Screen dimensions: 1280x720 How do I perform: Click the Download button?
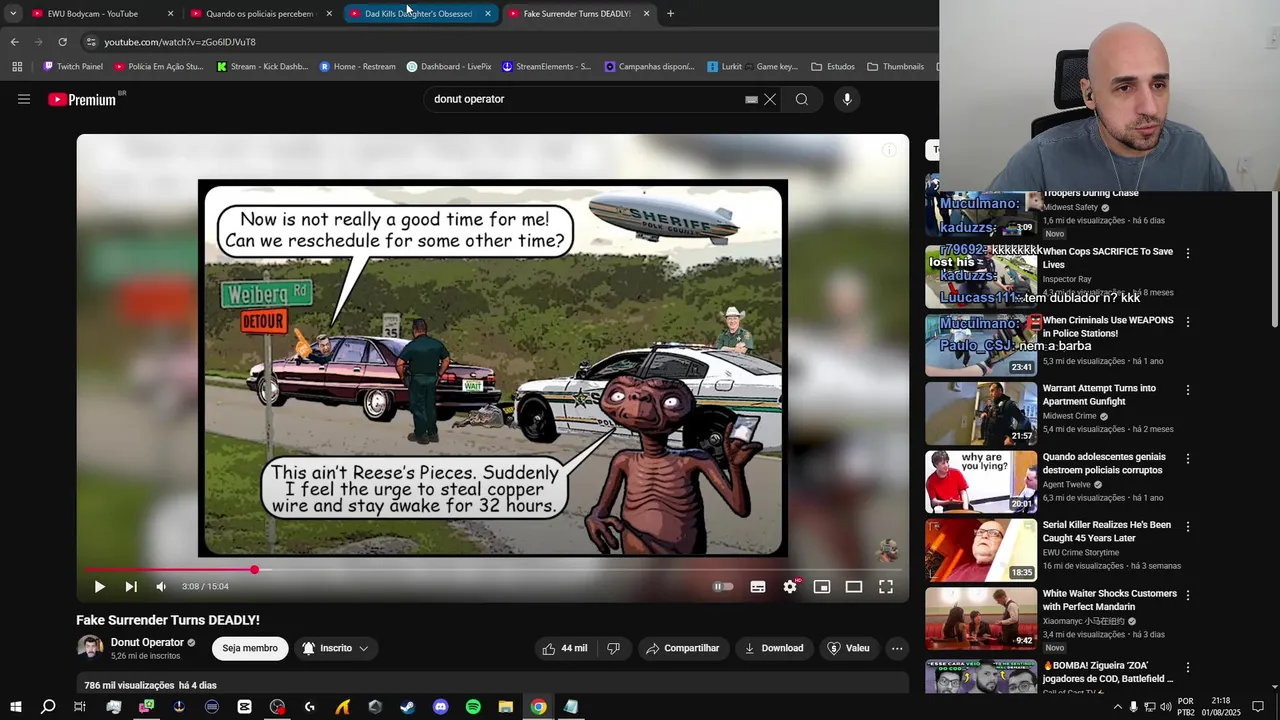tap(774, 648)
